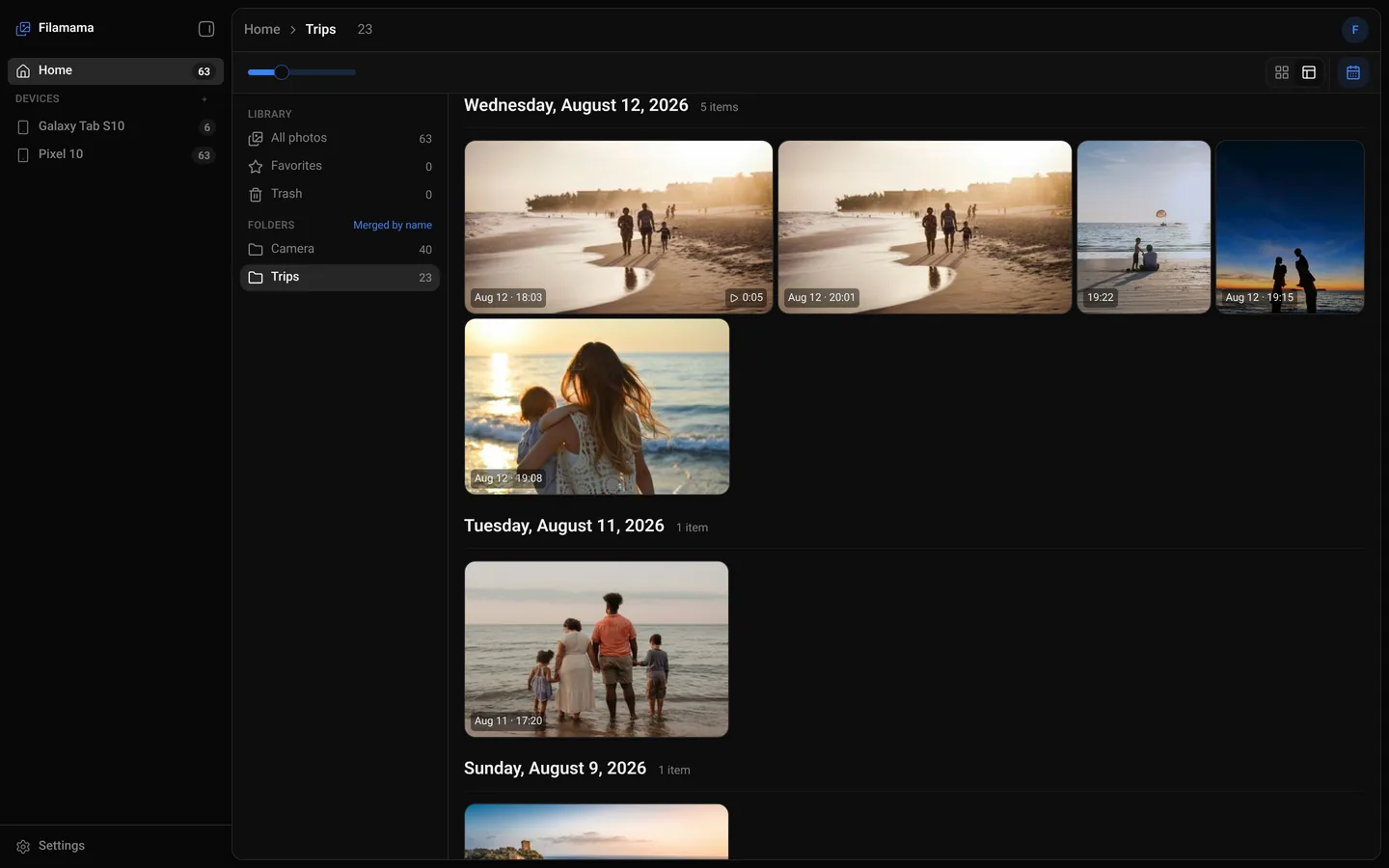Open the Aug 12 20:01 beach photo

(925, 227)
